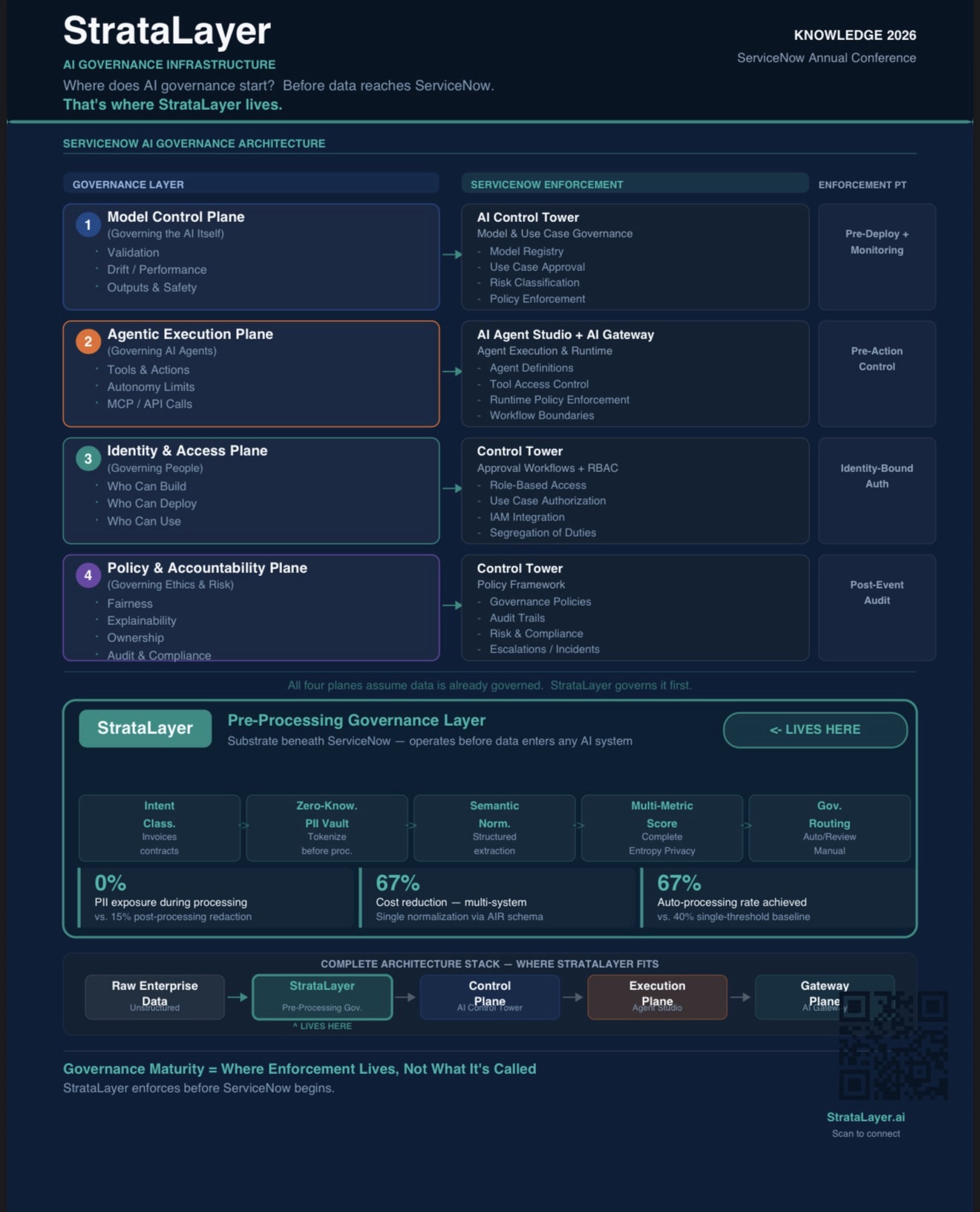Click the large StrataLayer title at top
Viewport: 980px width, 1212px height.
[x=167, y=31]
